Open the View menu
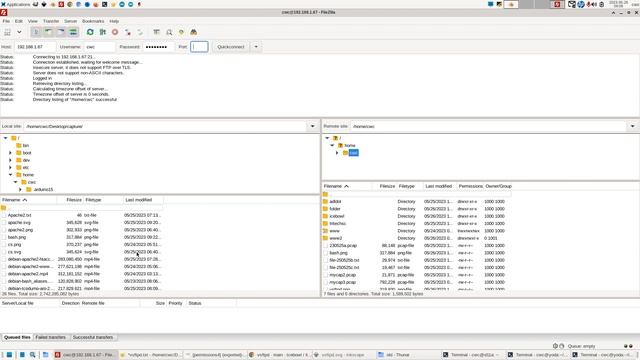The height and width of the screenshot is (360, 640). [33, 21]
